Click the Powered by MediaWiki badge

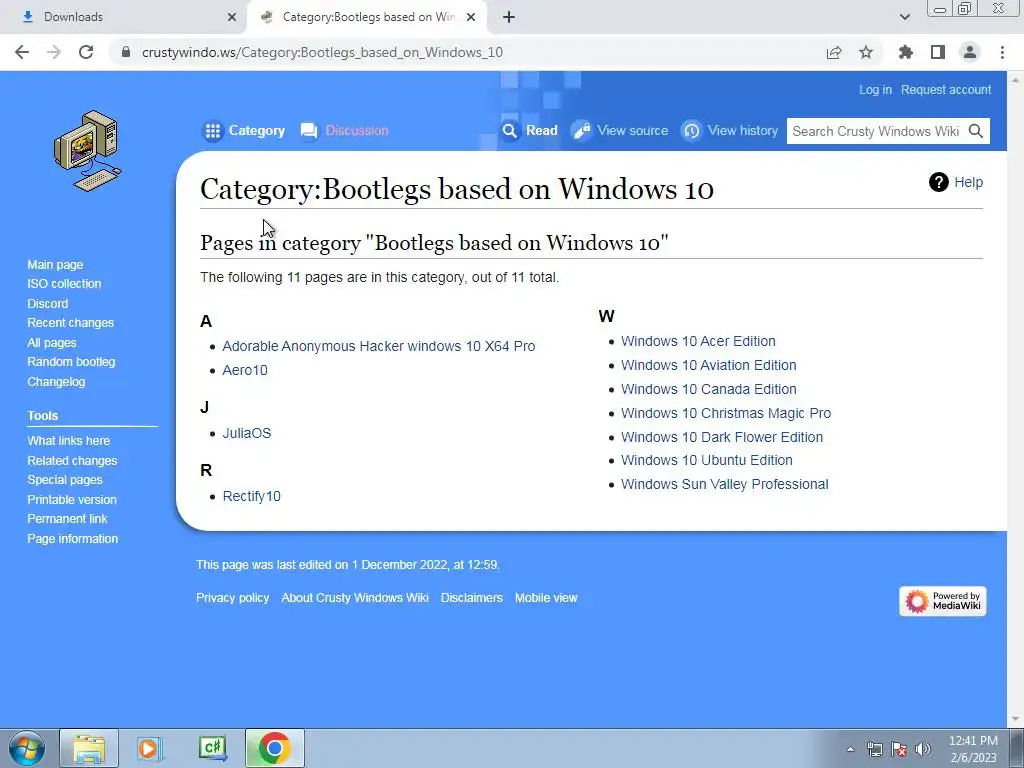(942, 601)
